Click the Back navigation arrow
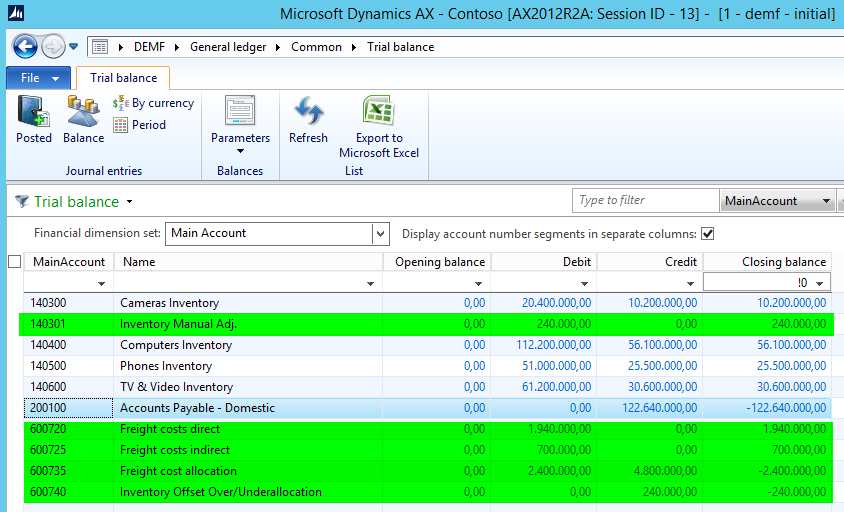This screenshot has width=844, height=512. (x=25, y=47)
